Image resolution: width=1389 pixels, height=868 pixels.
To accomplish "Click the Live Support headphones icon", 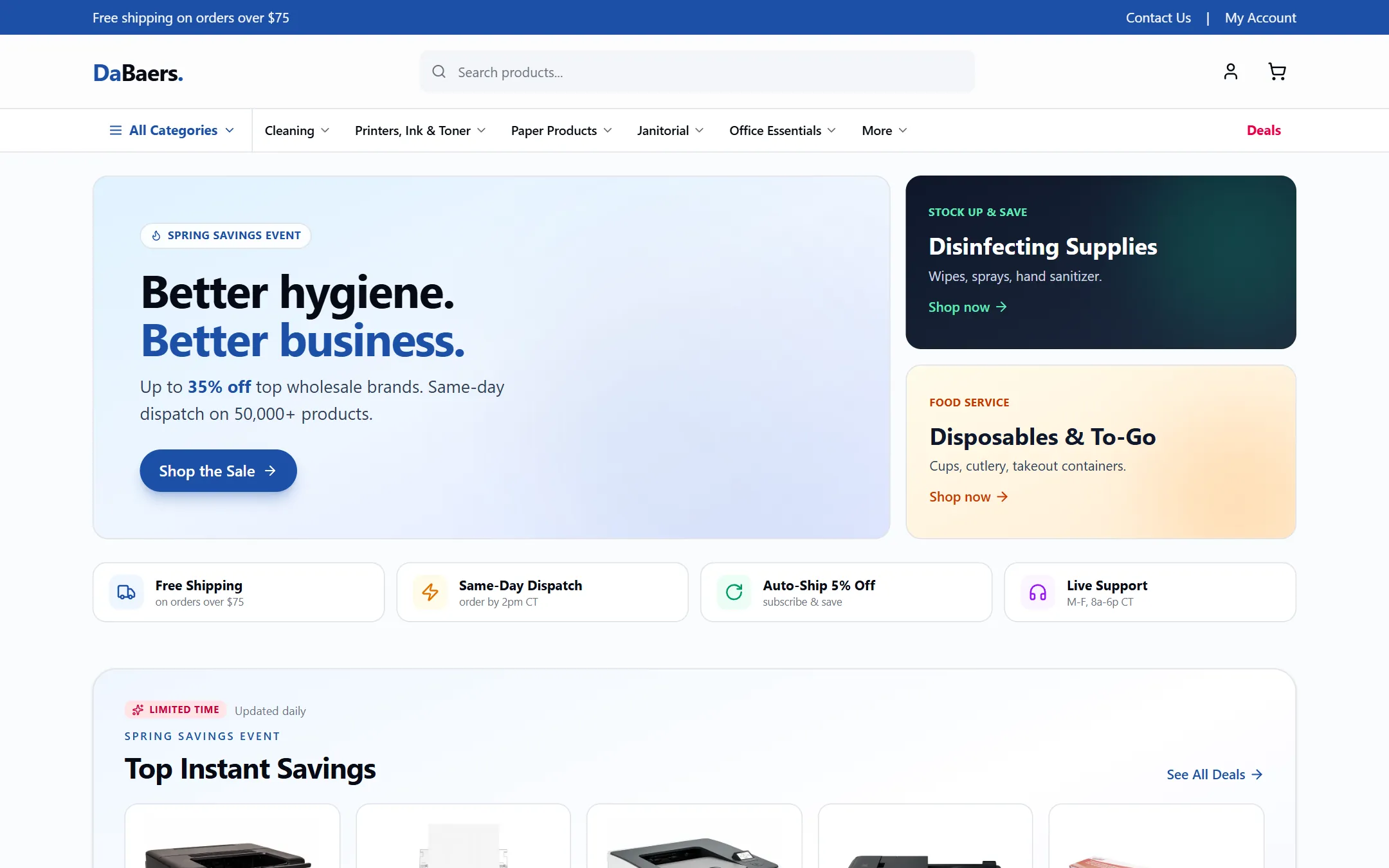I will point(1038,592).
